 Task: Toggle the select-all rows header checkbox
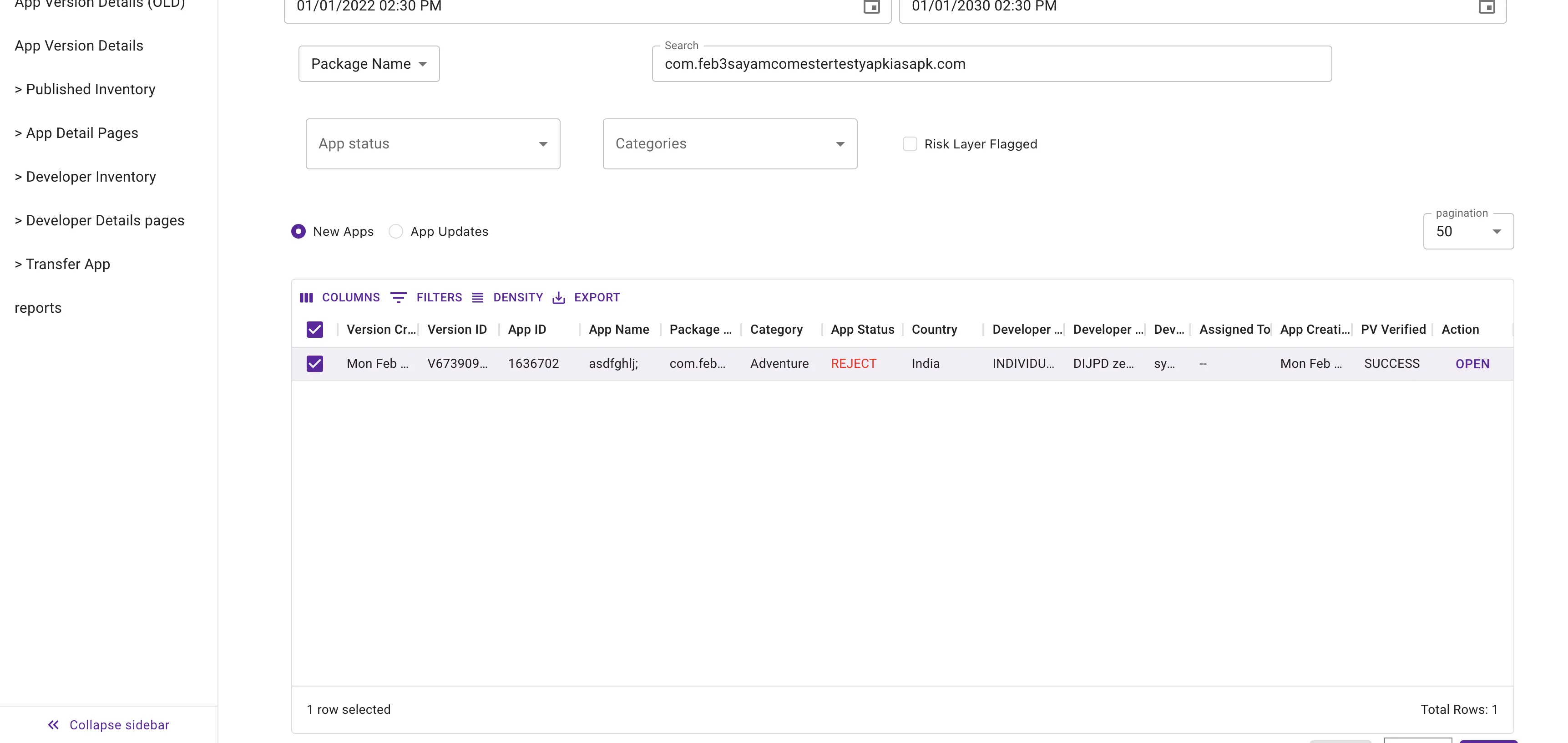point(315,330)
